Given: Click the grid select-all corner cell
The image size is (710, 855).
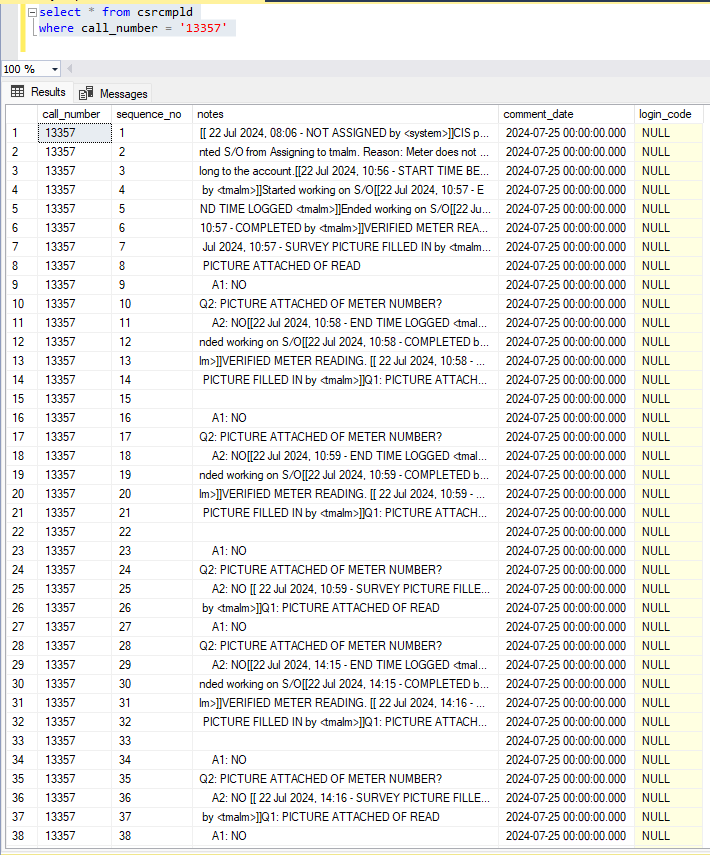Looking at the screenshot, I should (x=18, y=115).
